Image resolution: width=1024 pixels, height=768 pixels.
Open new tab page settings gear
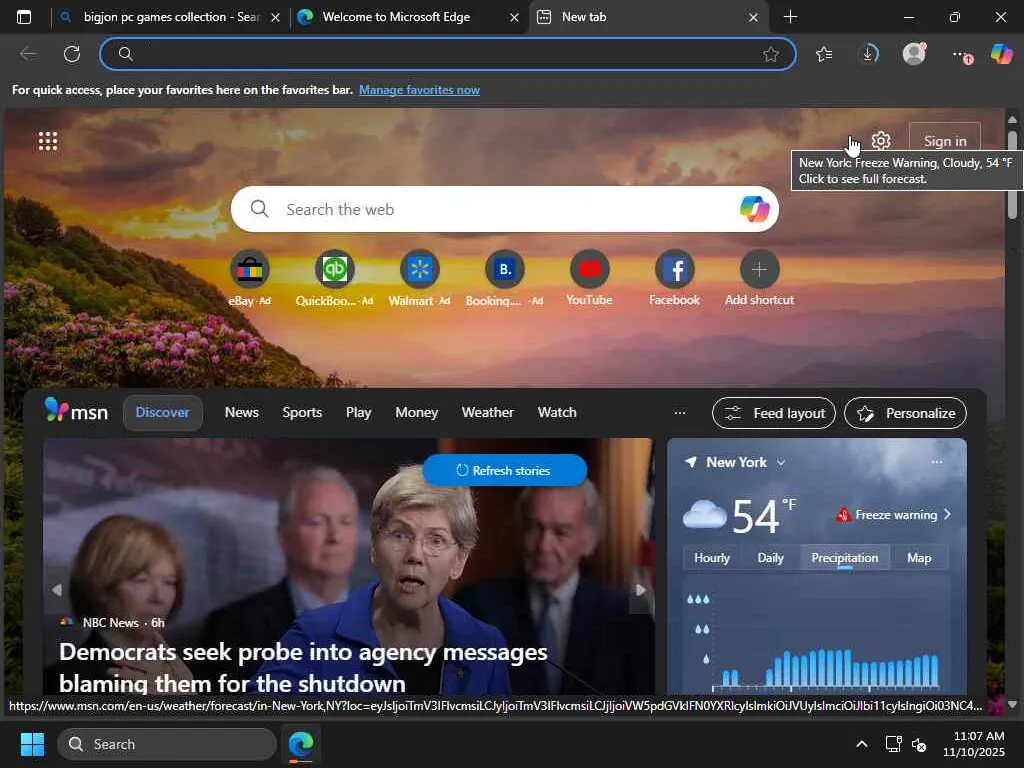(x=881, y=140)
